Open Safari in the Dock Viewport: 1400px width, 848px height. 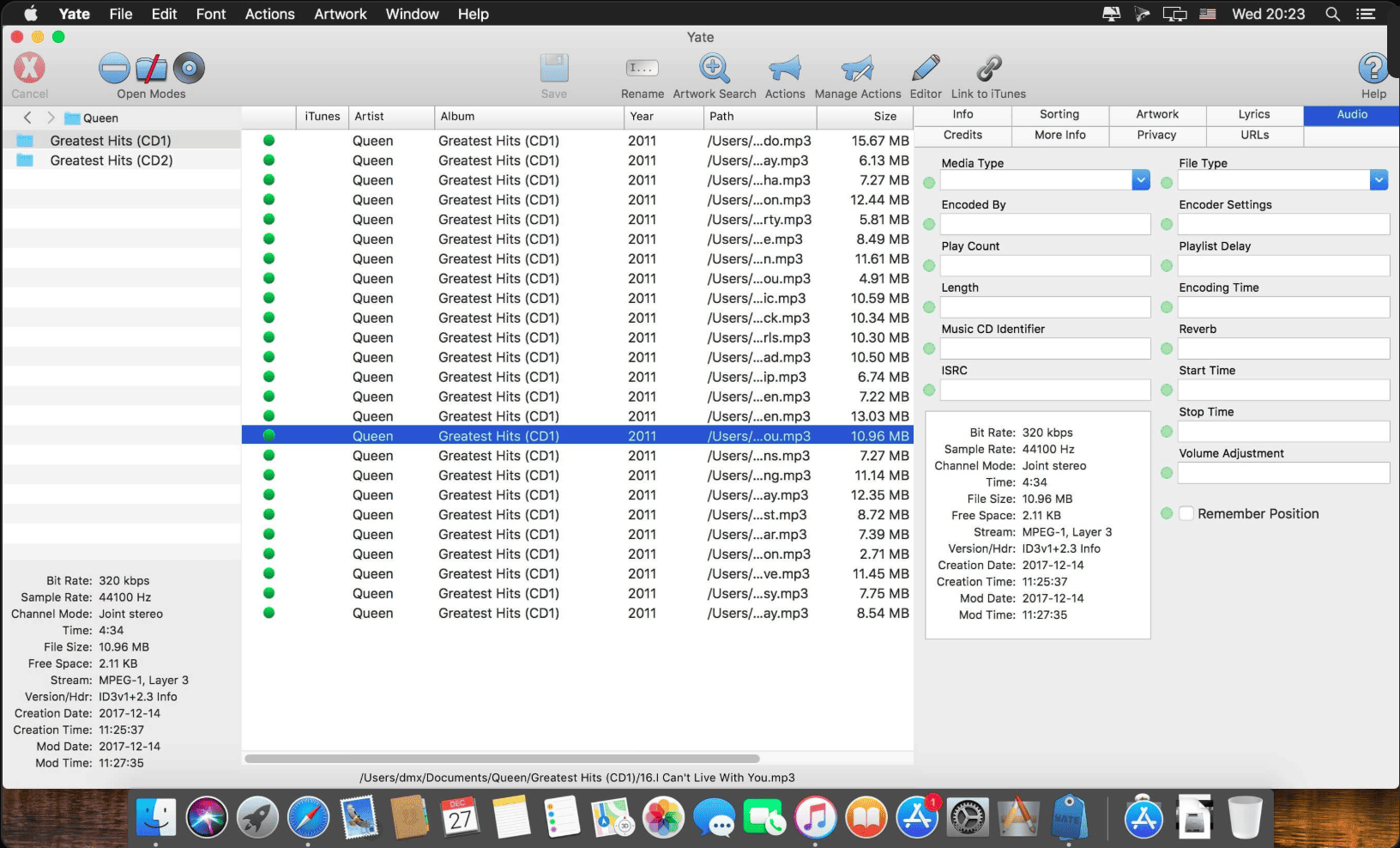click(308, 817)
